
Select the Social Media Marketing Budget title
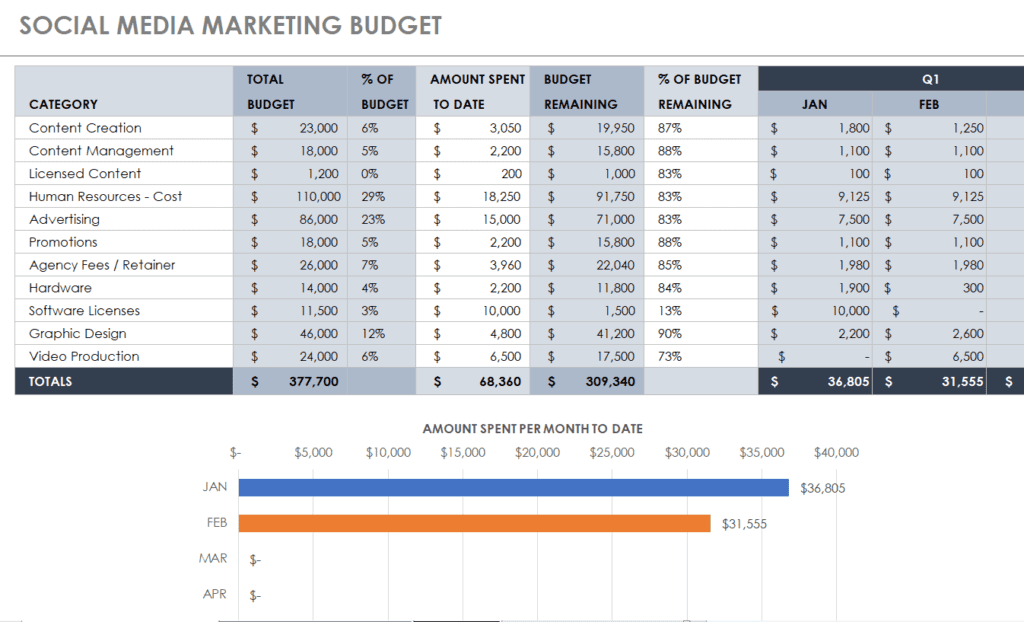click(231, 25)
